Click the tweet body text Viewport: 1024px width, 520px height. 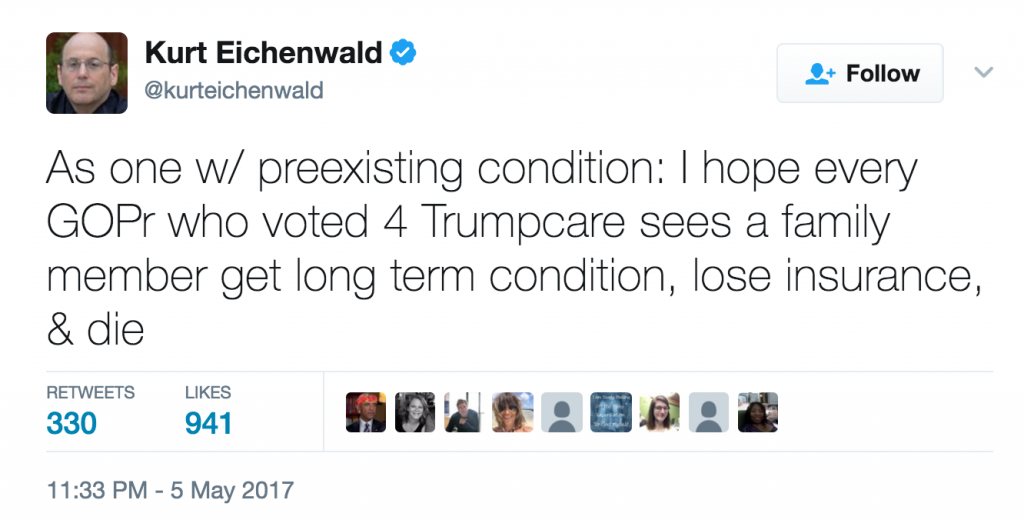514,250
